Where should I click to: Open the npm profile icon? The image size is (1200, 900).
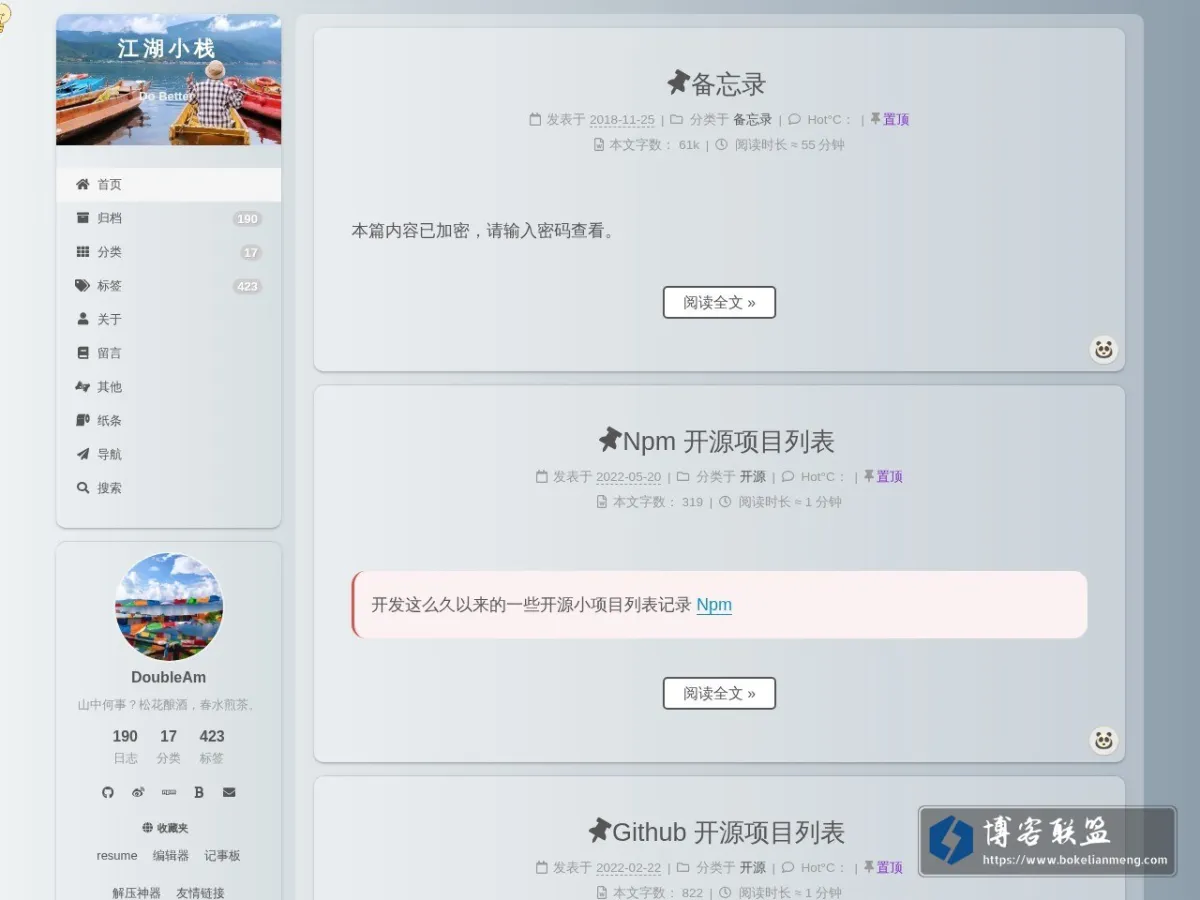point(169,792)
